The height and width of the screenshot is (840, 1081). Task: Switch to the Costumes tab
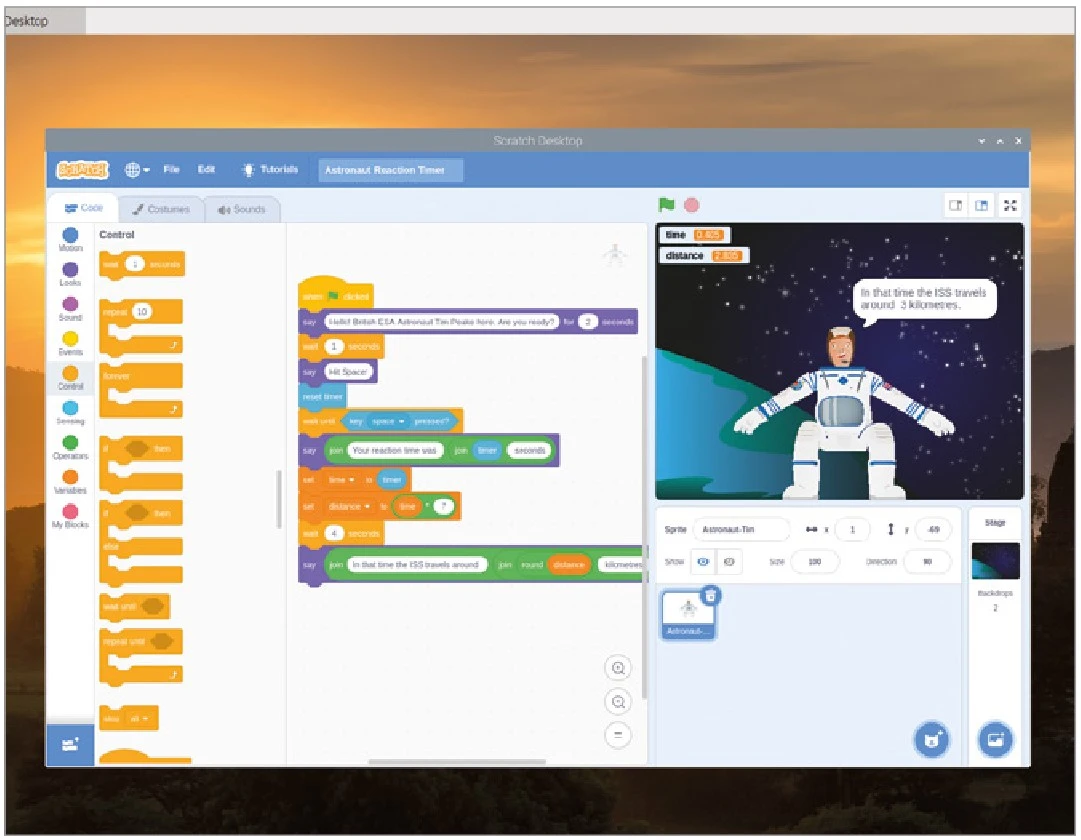click(x=161, y=209)
